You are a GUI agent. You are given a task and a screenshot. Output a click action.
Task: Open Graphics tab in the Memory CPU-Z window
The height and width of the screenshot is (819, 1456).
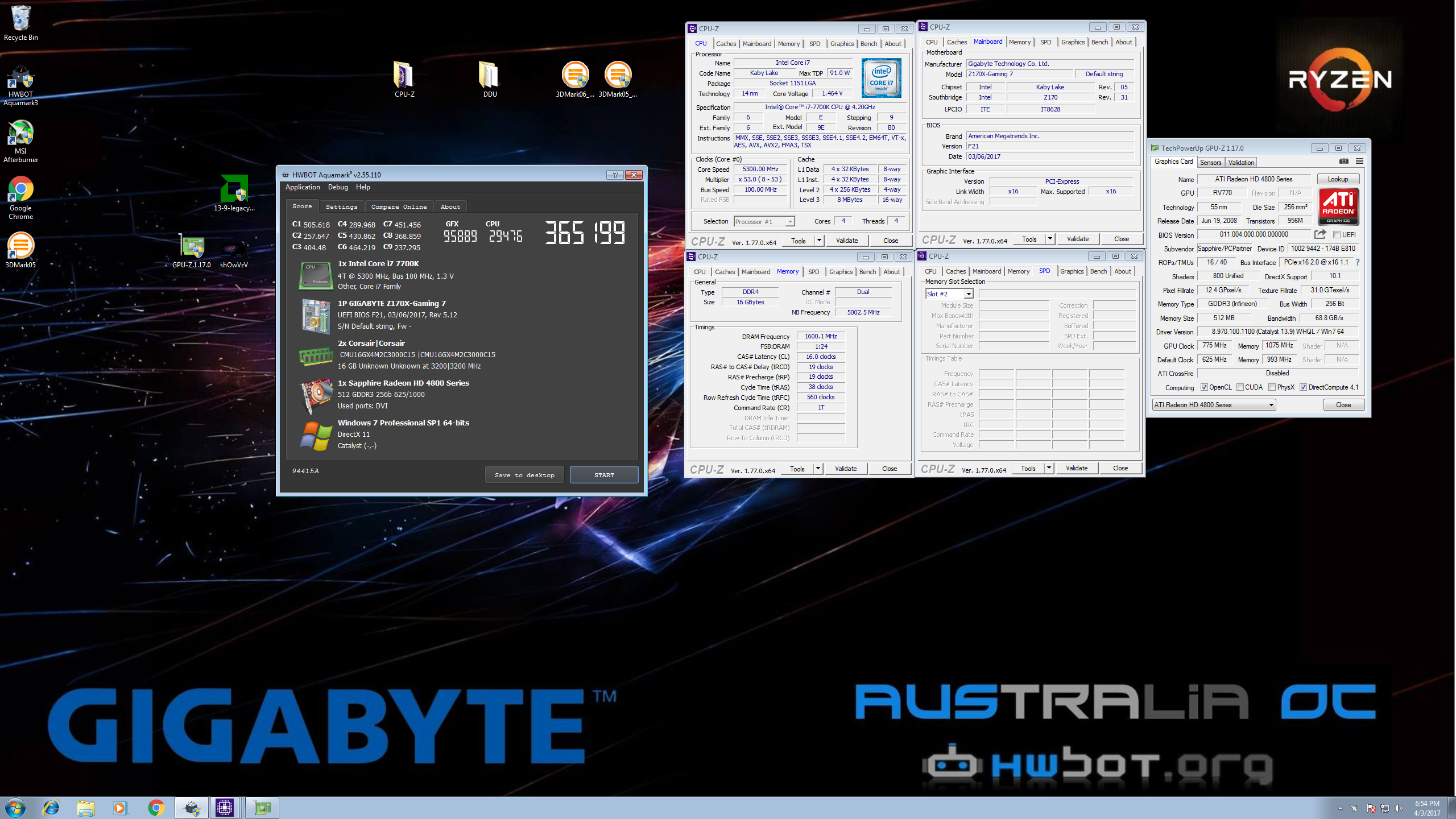click(841, 272)
